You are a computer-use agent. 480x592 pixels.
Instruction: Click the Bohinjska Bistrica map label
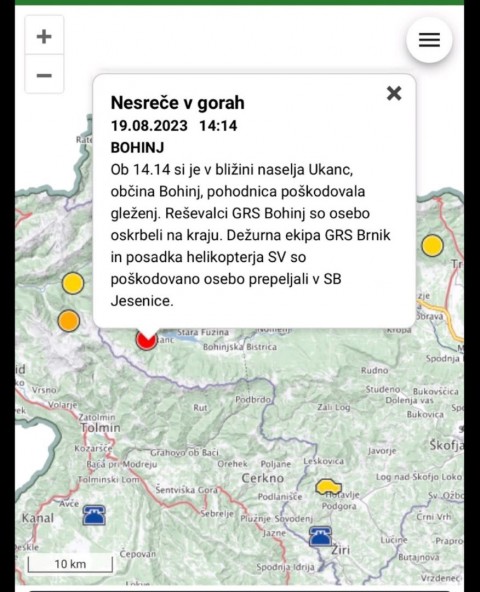tap(240, 347)
